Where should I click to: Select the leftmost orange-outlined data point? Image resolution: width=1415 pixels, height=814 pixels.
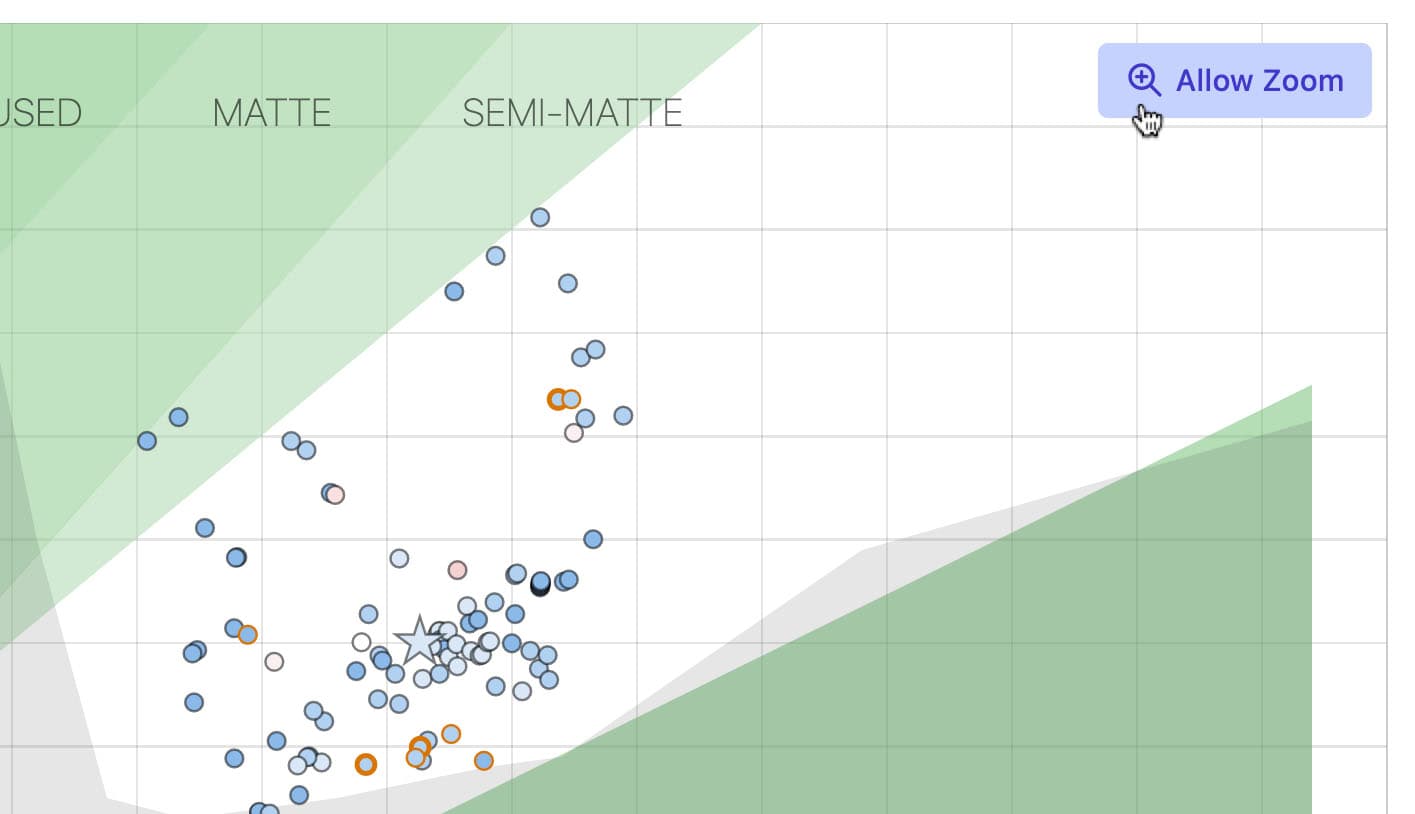coord(248,635)
